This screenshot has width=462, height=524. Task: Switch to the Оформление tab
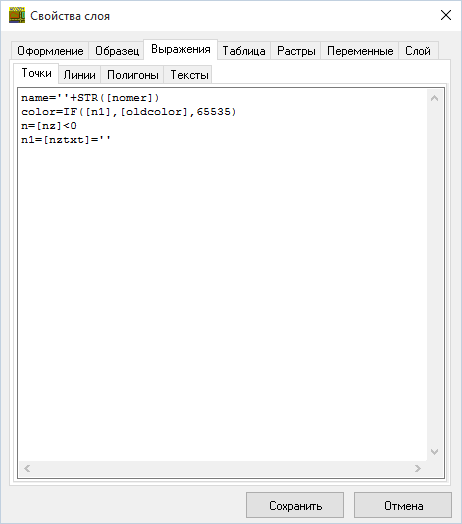point(50,51)
